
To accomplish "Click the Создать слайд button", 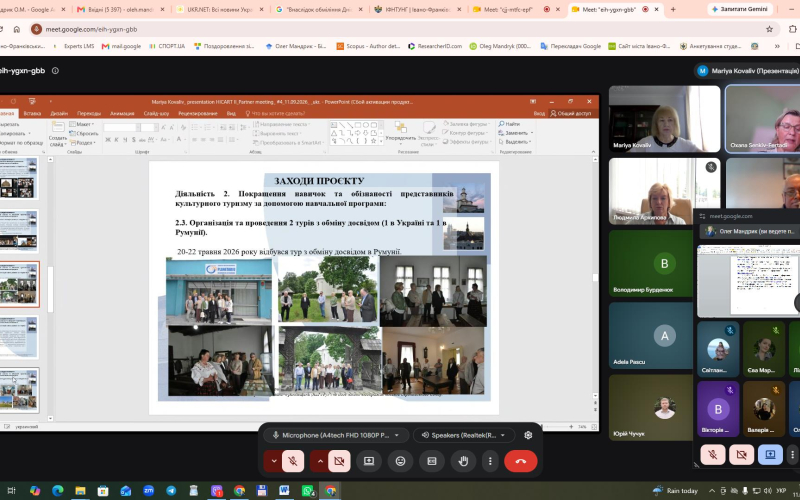I will tap(57, 134).
